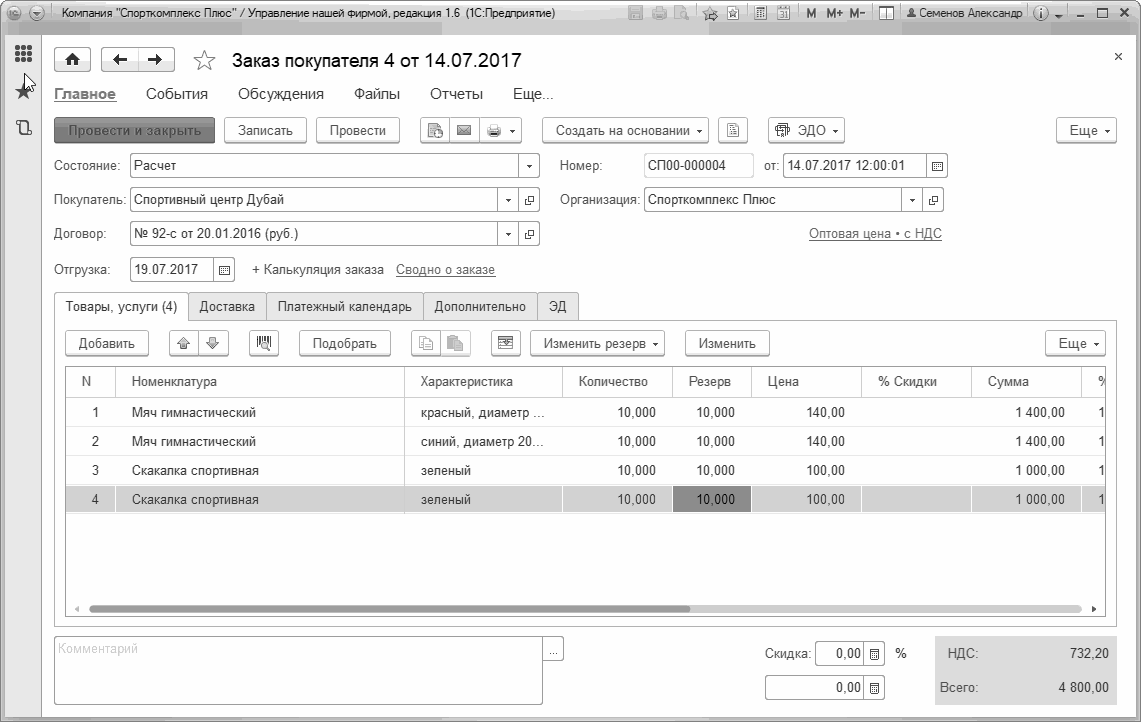
Task: Click the Номер field СП00-000004
Action: [x=699, y=166]
